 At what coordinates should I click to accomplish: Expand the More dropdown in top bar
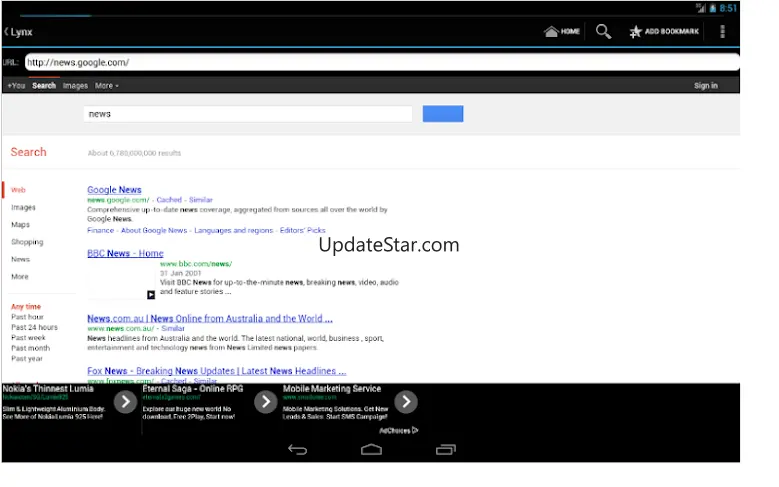pyautogui.click(x=107, y=85)
